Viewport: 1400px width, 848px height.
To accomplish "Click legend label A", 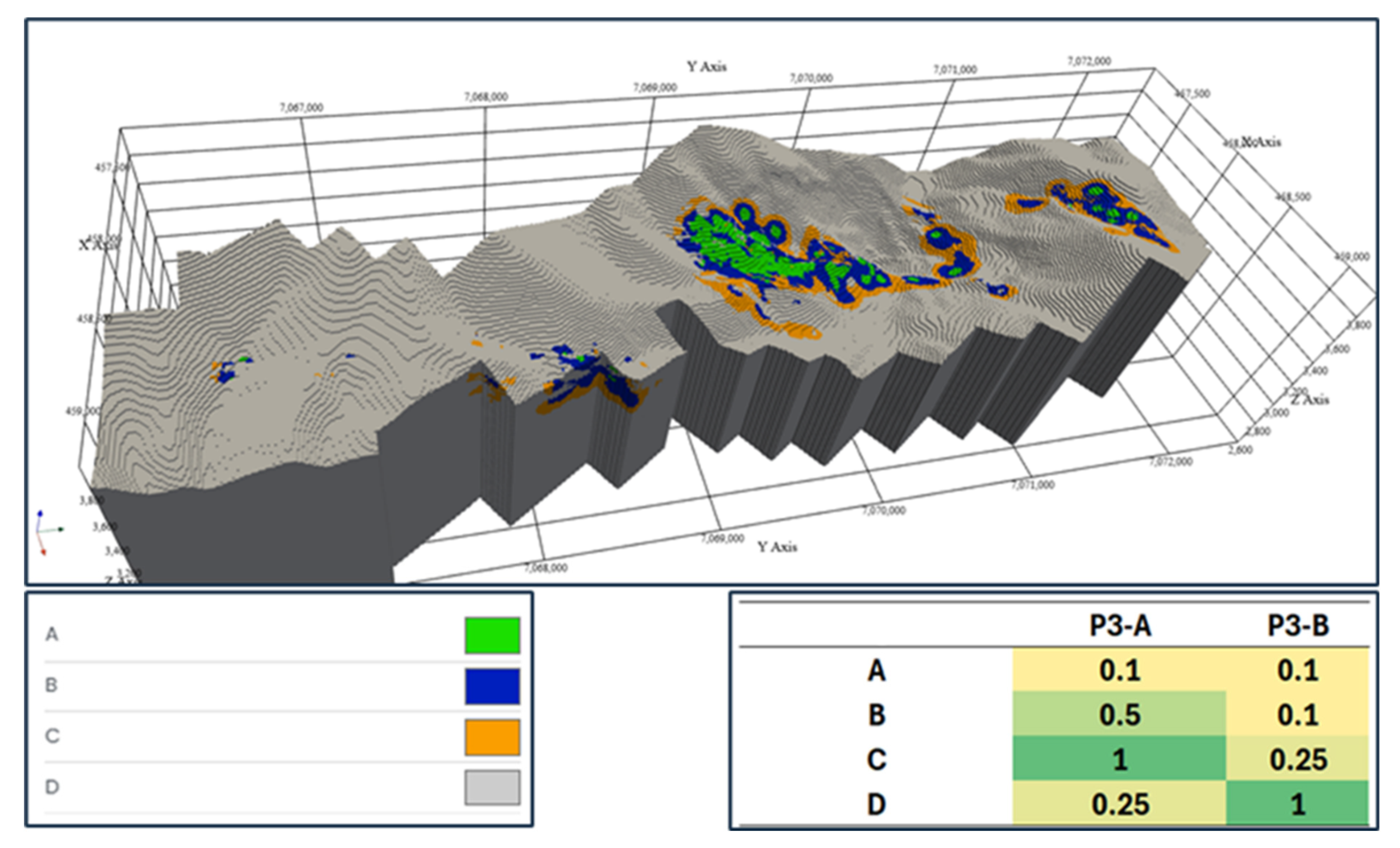I will coord(52,634).
